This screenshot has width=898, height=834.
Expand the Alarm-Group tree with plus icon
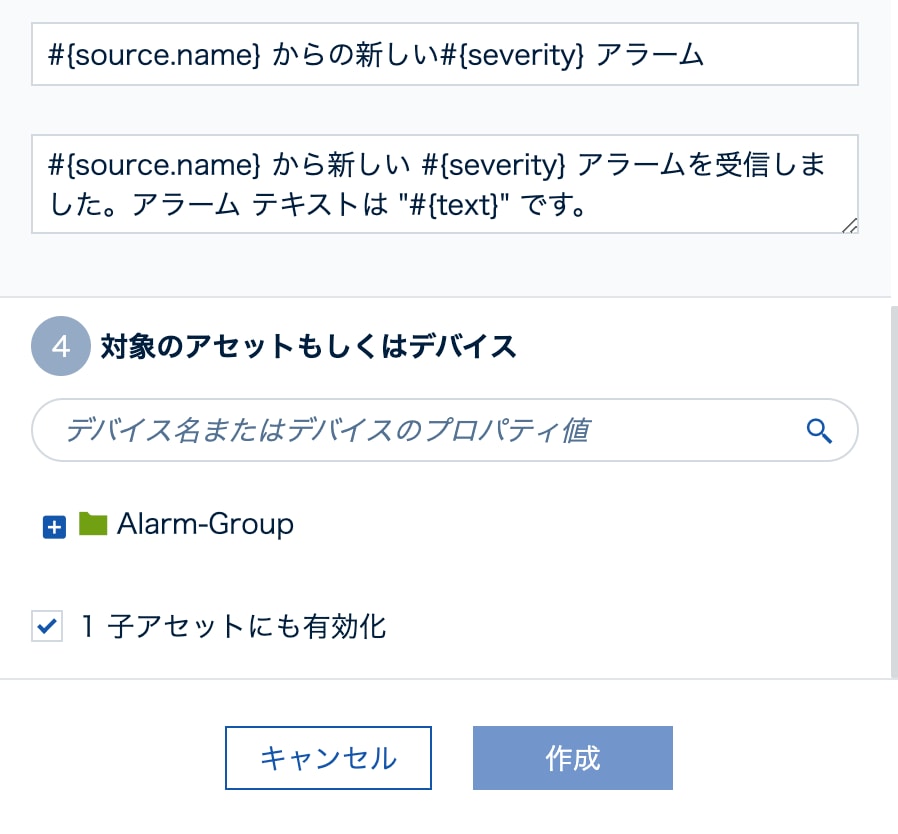click(54, 527)
